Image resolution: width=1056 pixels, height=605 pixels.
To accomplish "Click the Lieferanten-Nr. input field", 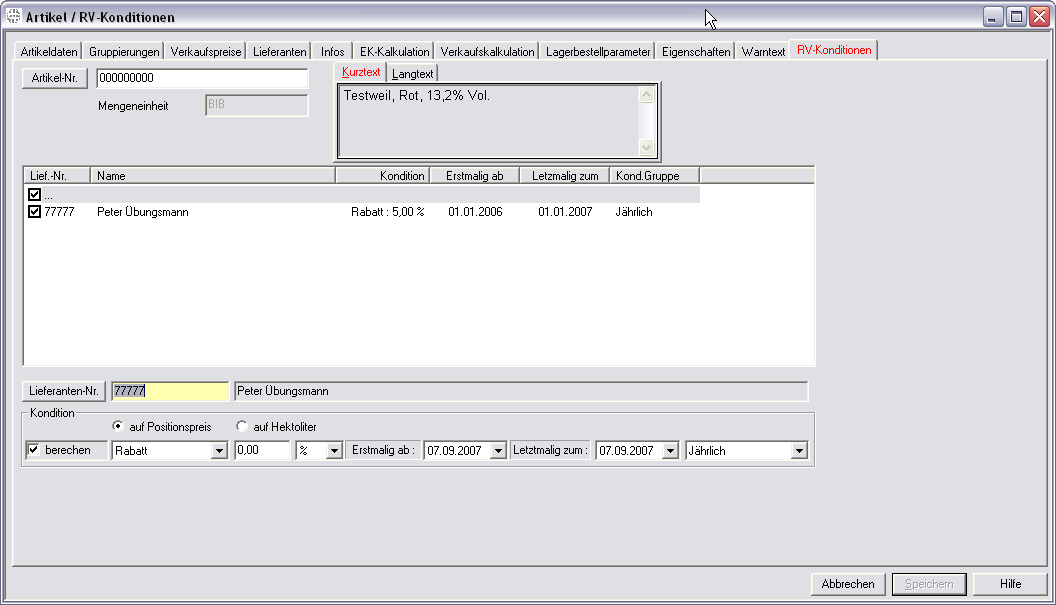I will click(169, 391).
